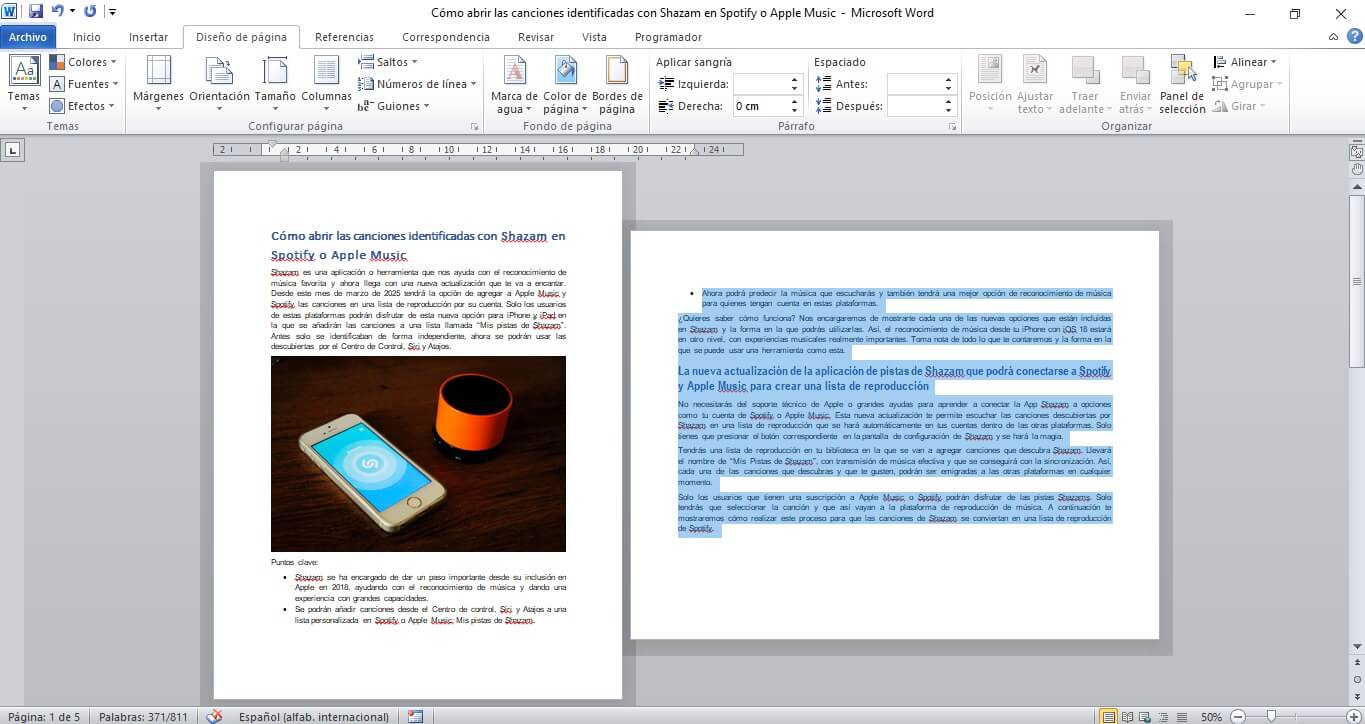Click the Undo arrow icon
Screen dimensions: 1365x724
(x=58, y=12)
